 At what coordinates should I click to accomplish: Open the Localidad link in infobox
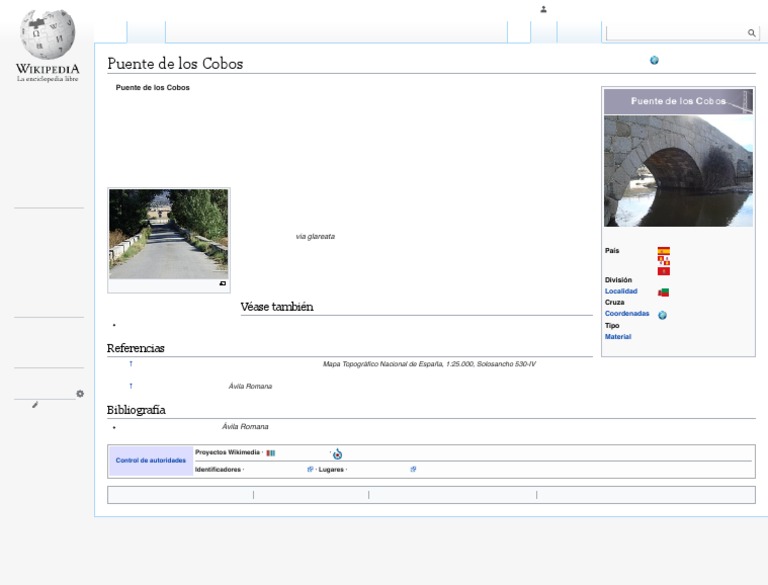coord(620,291)
